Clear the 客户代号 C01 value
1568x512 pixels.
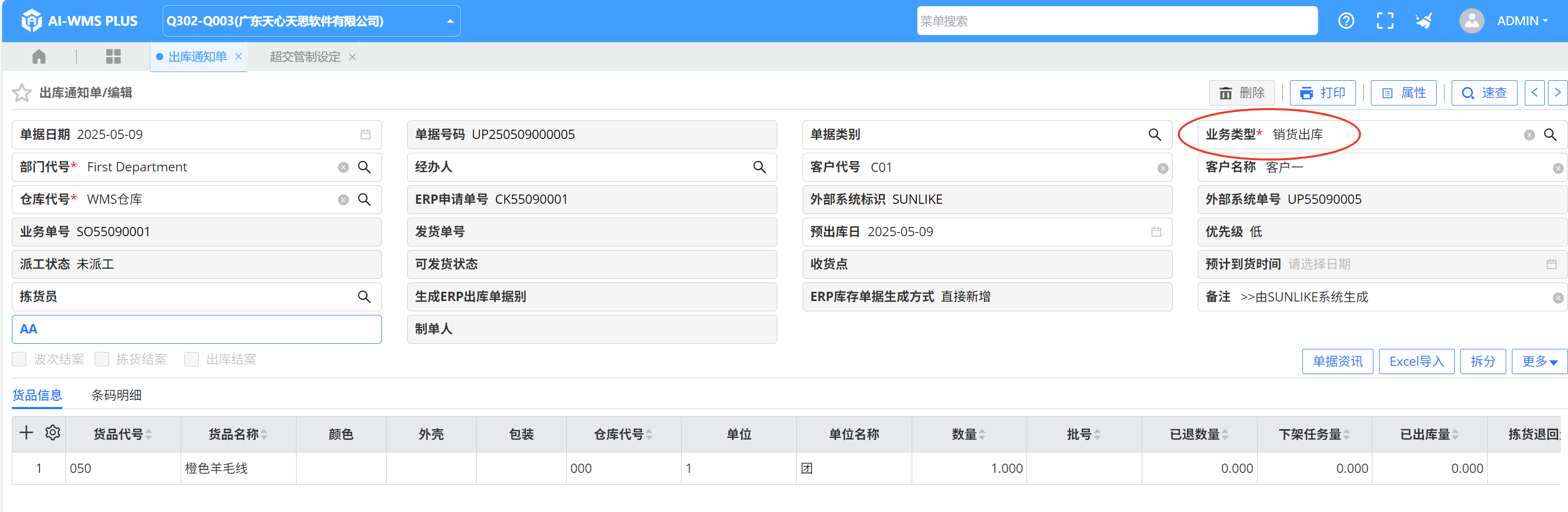(1162, 168)
